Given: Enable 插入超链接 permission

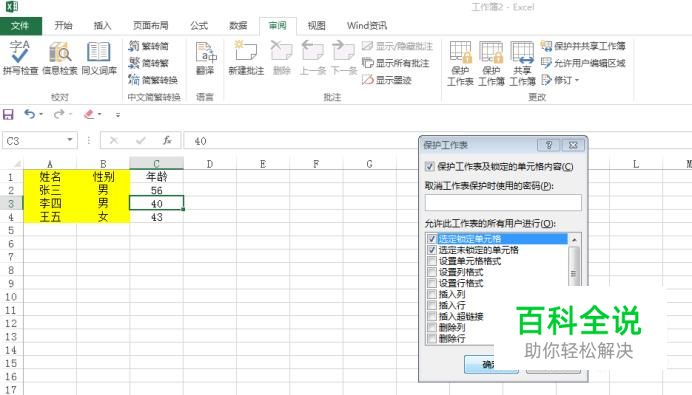Looking at the screenshot, I should click(432, 316).
